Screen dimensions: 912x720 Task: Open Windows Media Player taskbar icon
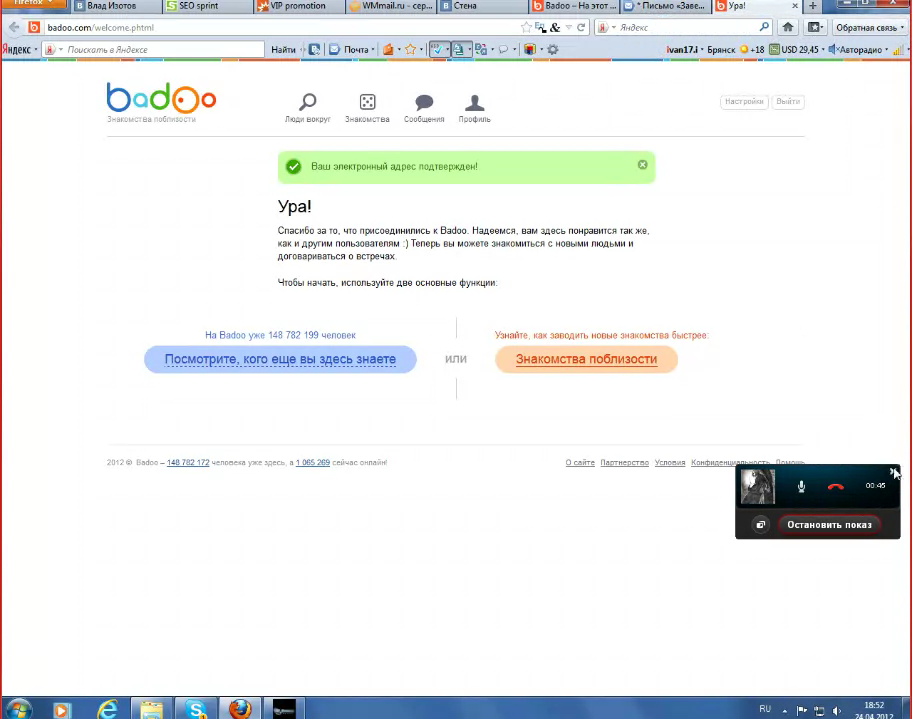[62, 710]
